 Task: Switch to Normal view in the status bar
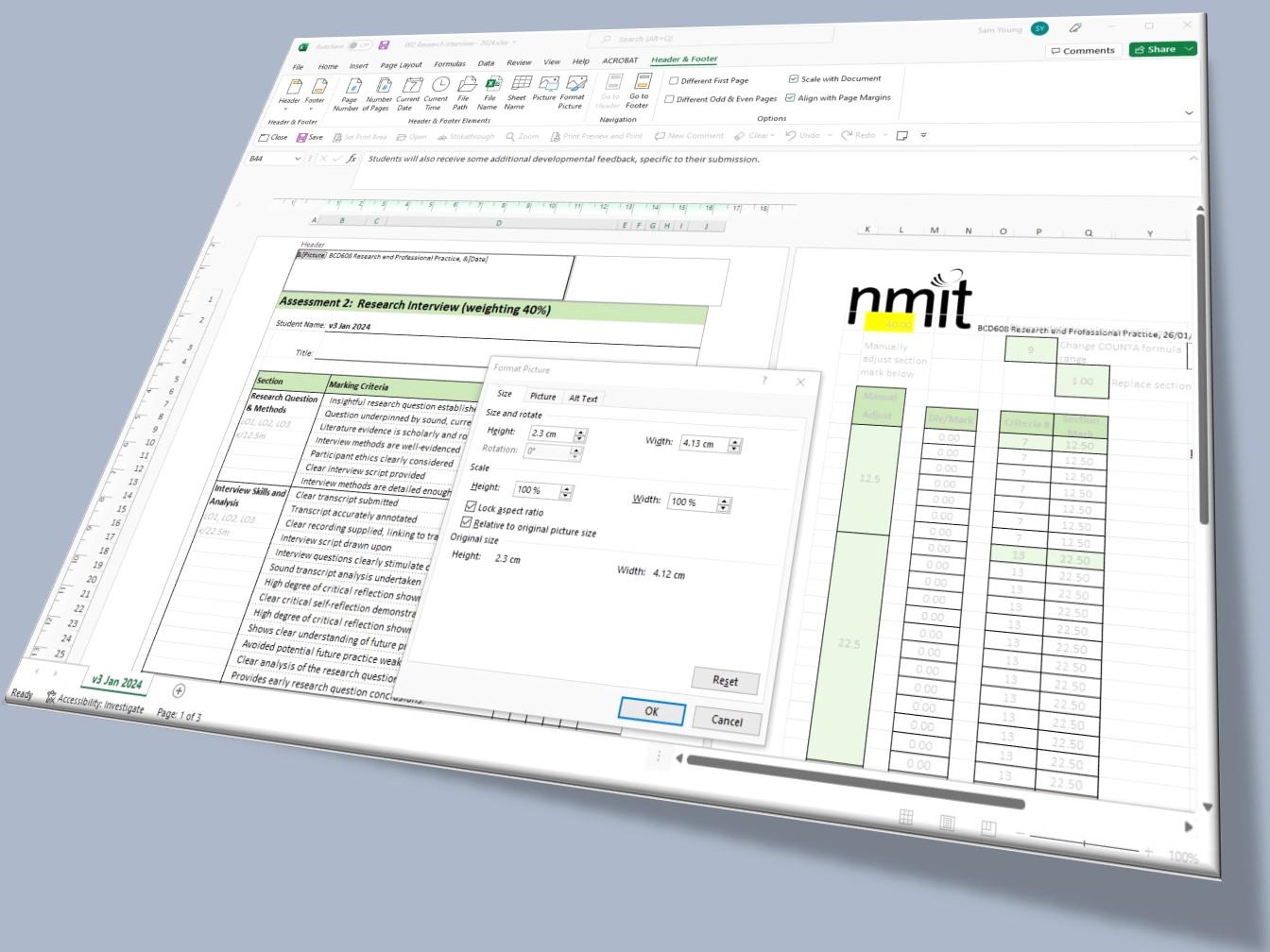coord(905,817)
